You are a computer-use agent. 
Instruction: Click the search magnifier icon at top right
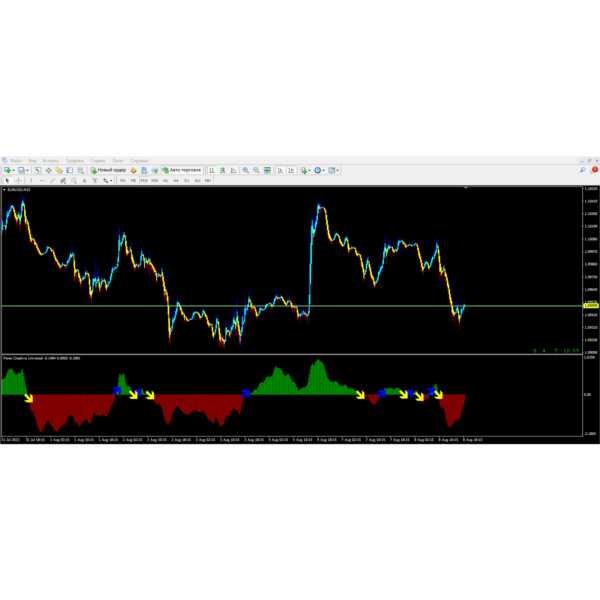(582, 170)
